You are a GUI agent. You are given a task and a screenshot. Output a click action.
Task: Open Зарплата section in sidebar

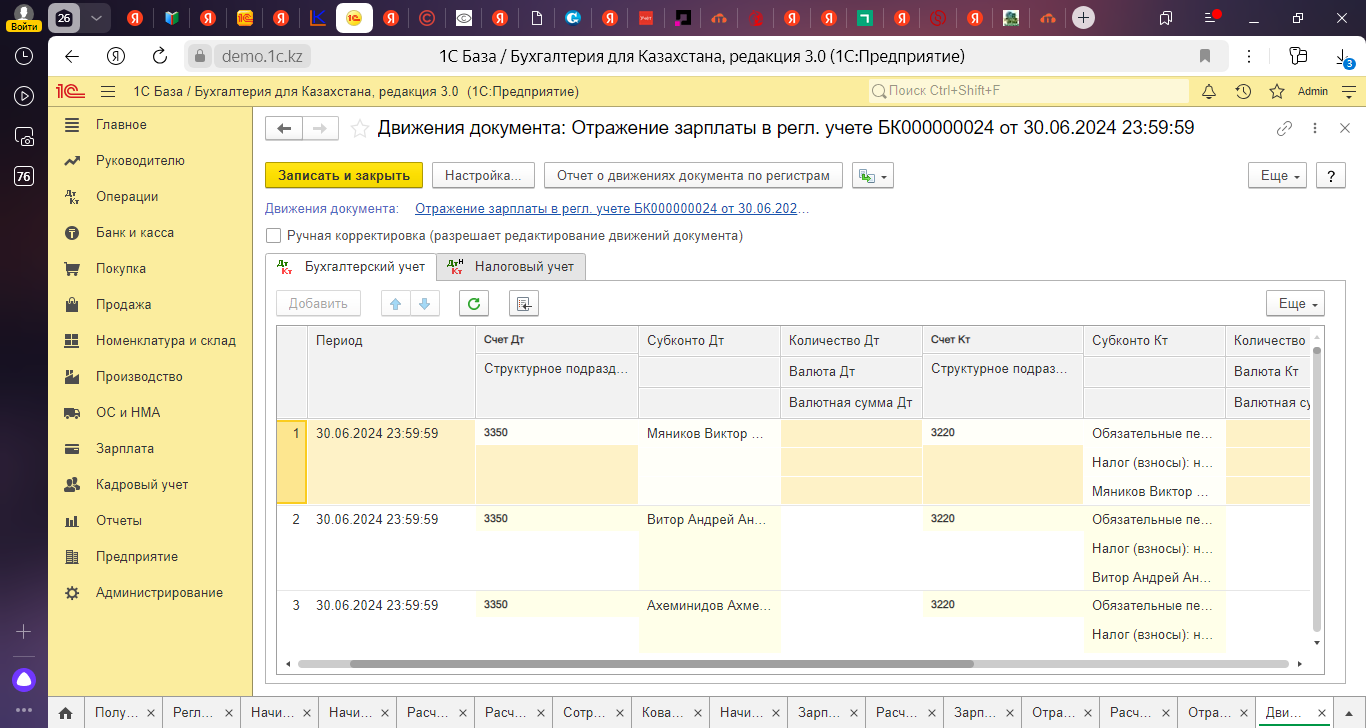tap(125, 449)
